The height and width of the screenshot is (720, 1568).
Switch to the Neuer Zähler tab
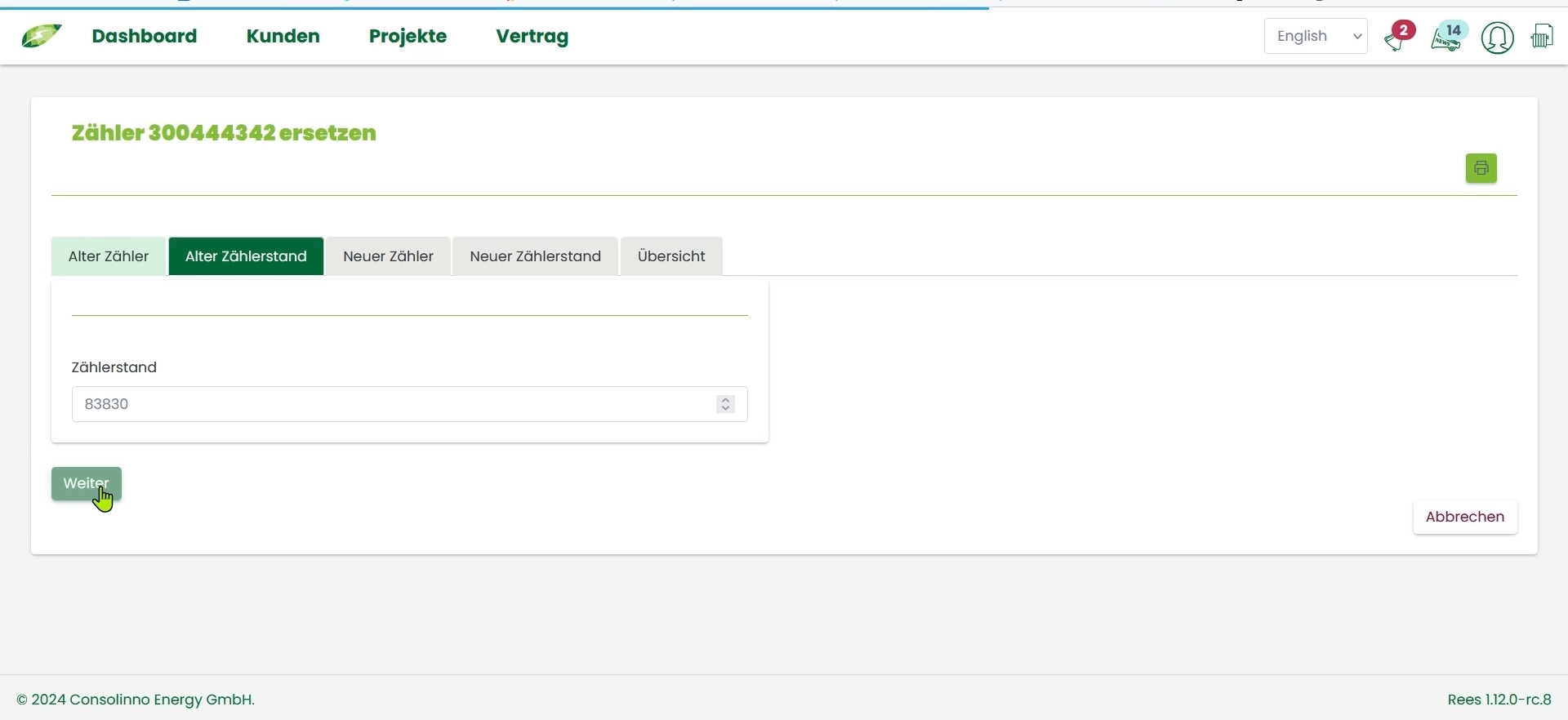388,256
